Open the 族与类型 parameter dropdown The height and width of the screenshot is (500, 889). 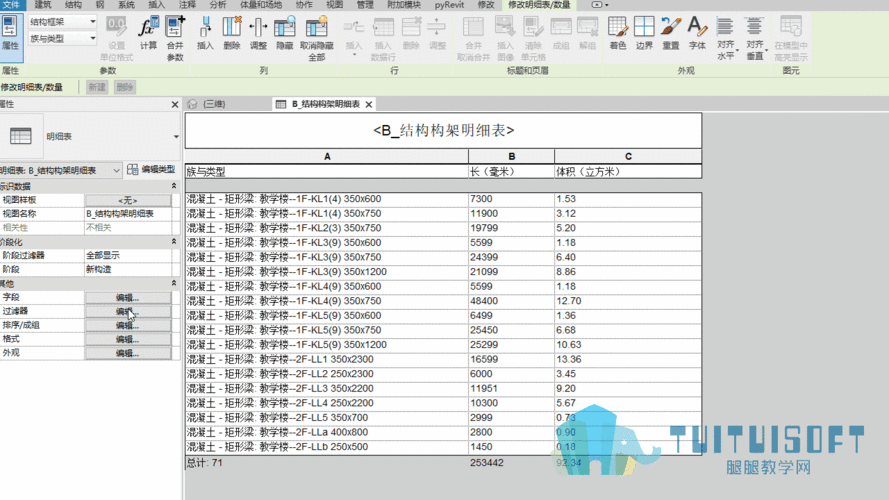tap(61, 38)
